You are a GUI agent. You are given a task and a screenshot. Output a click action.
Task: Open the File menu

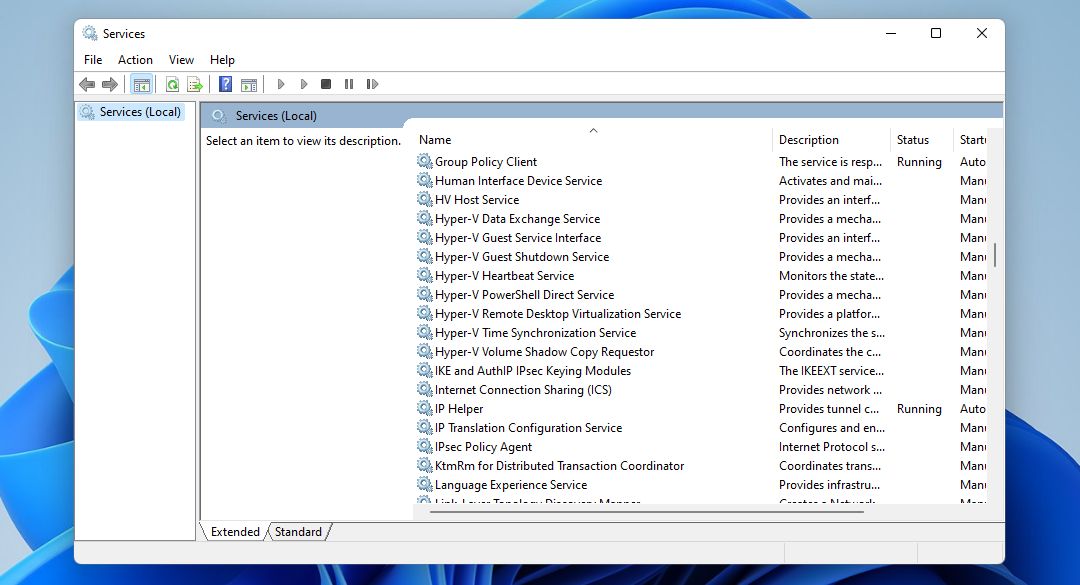[93, 60]
